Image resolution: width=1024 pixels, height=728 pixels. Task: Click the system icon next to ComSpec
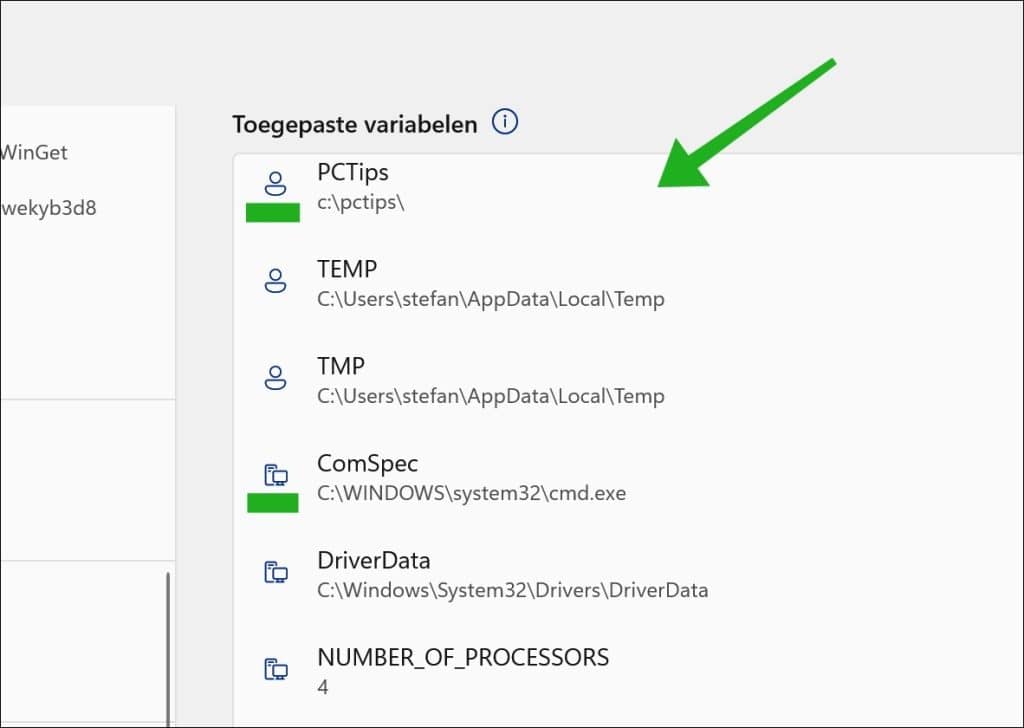pos(276,475)
